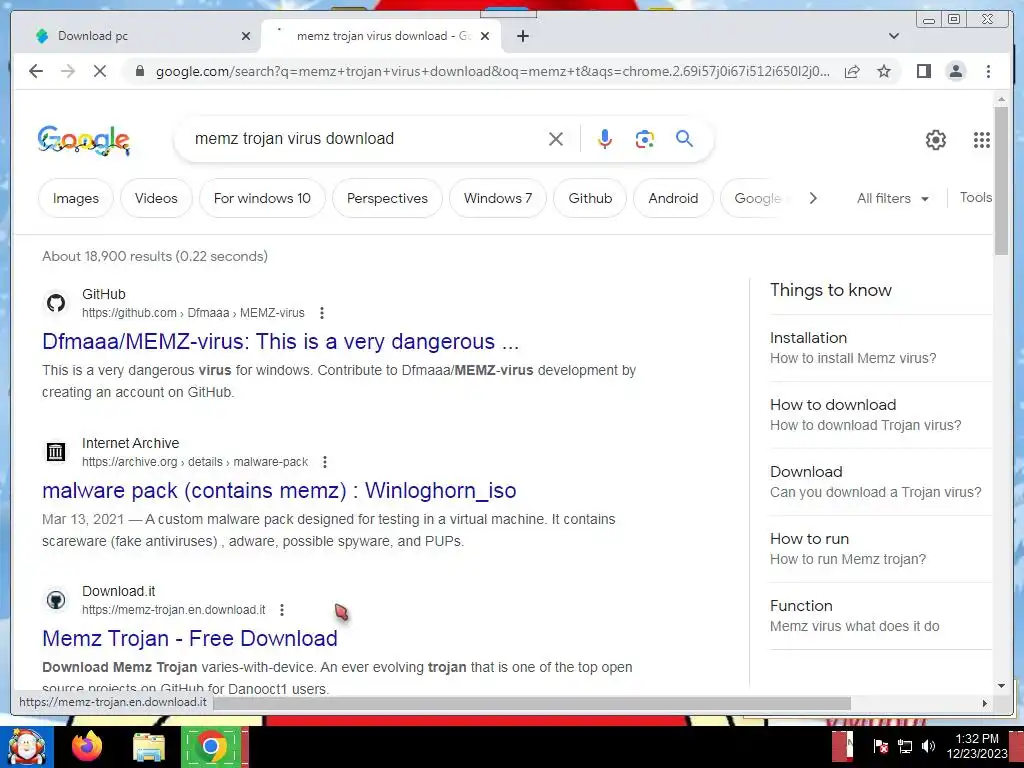Open options for GitHub result

pyautogui.click(x=321, y=313)
